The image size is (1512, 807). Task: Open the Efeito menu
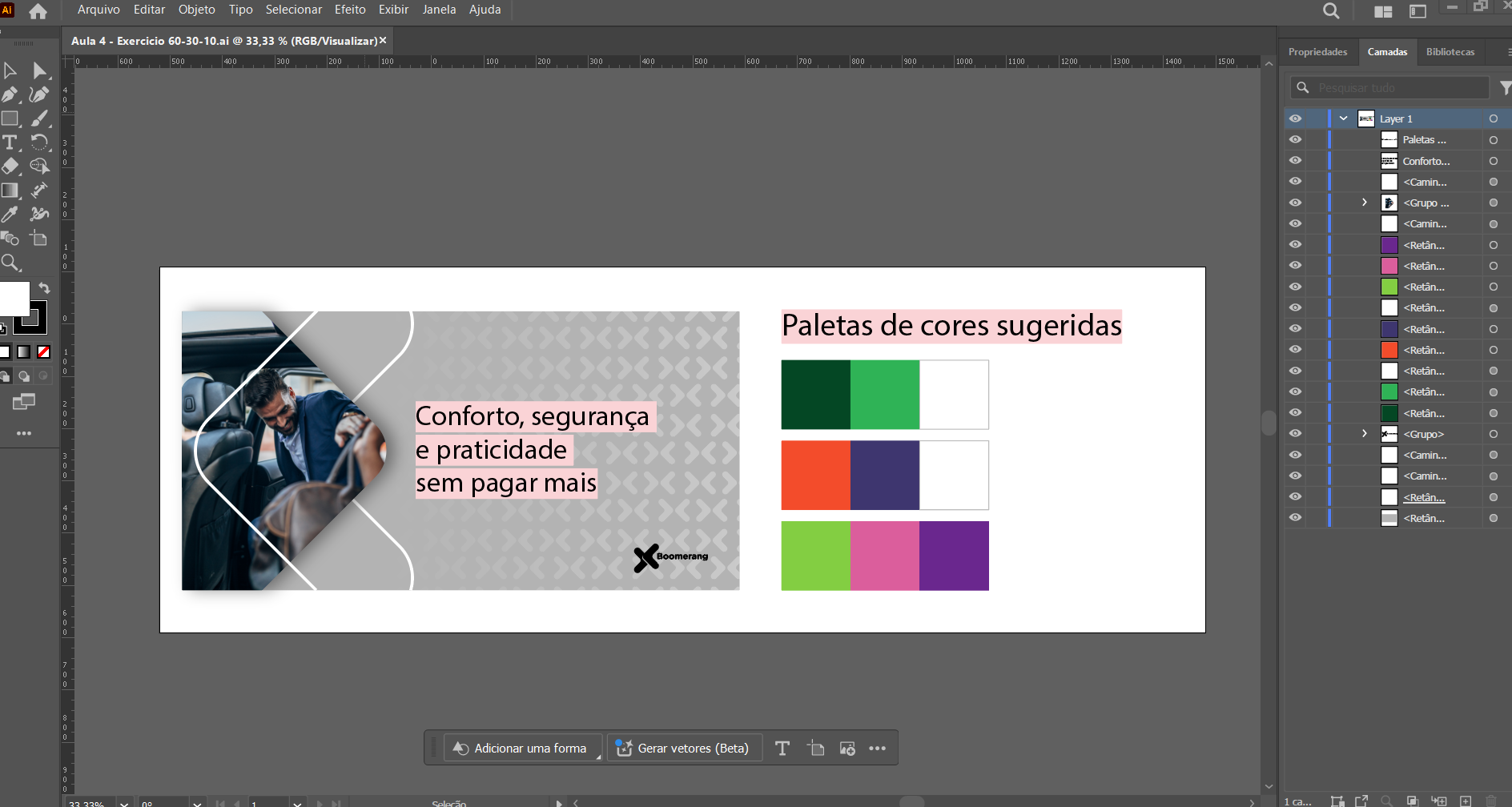tap(350, 10)
